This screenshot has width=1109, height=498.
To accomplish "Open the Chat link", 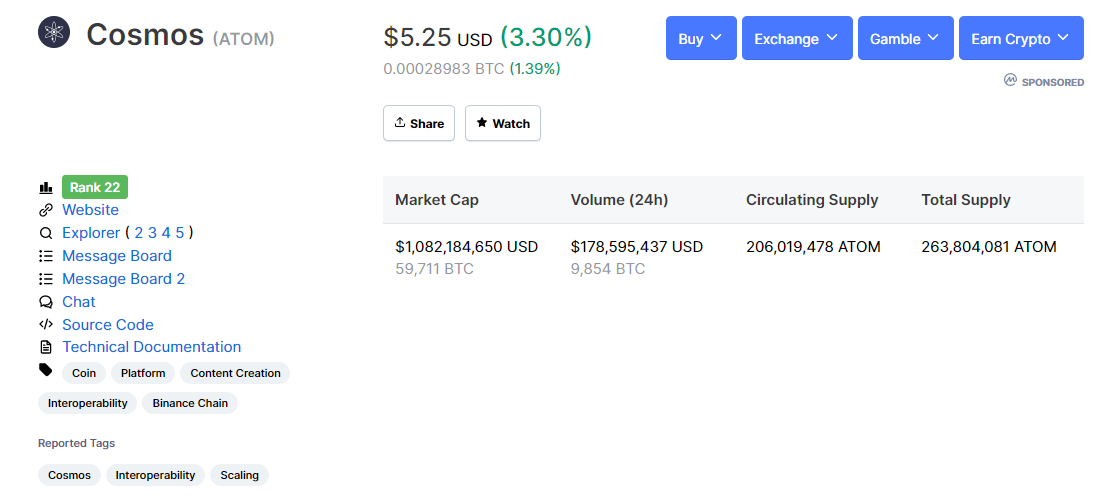I will pyautogui.click(x=79, y=302).
